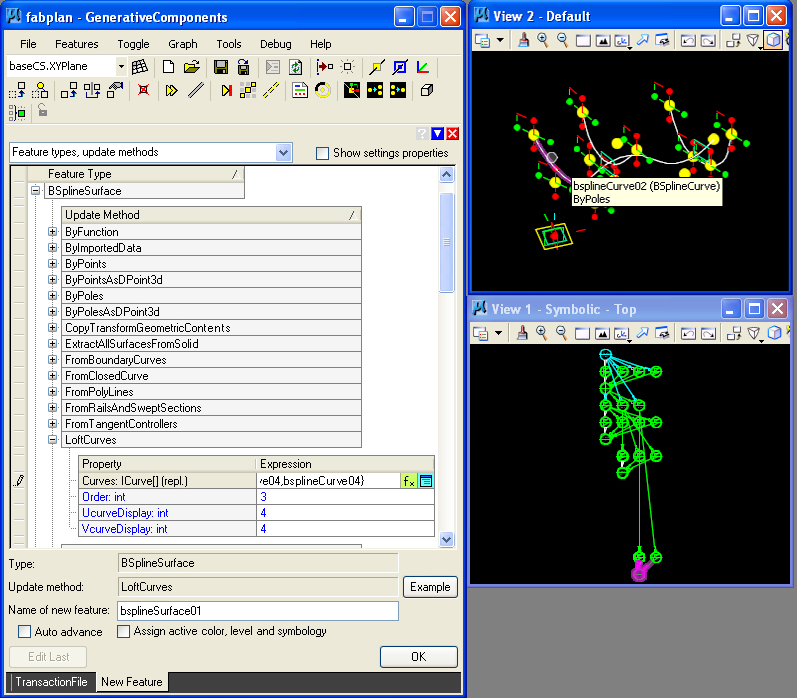Image resolution: width=797 pixels, height=698 pixels.
Task: Click the green square with dotted boxes icon
Action: tap(17, 113)
